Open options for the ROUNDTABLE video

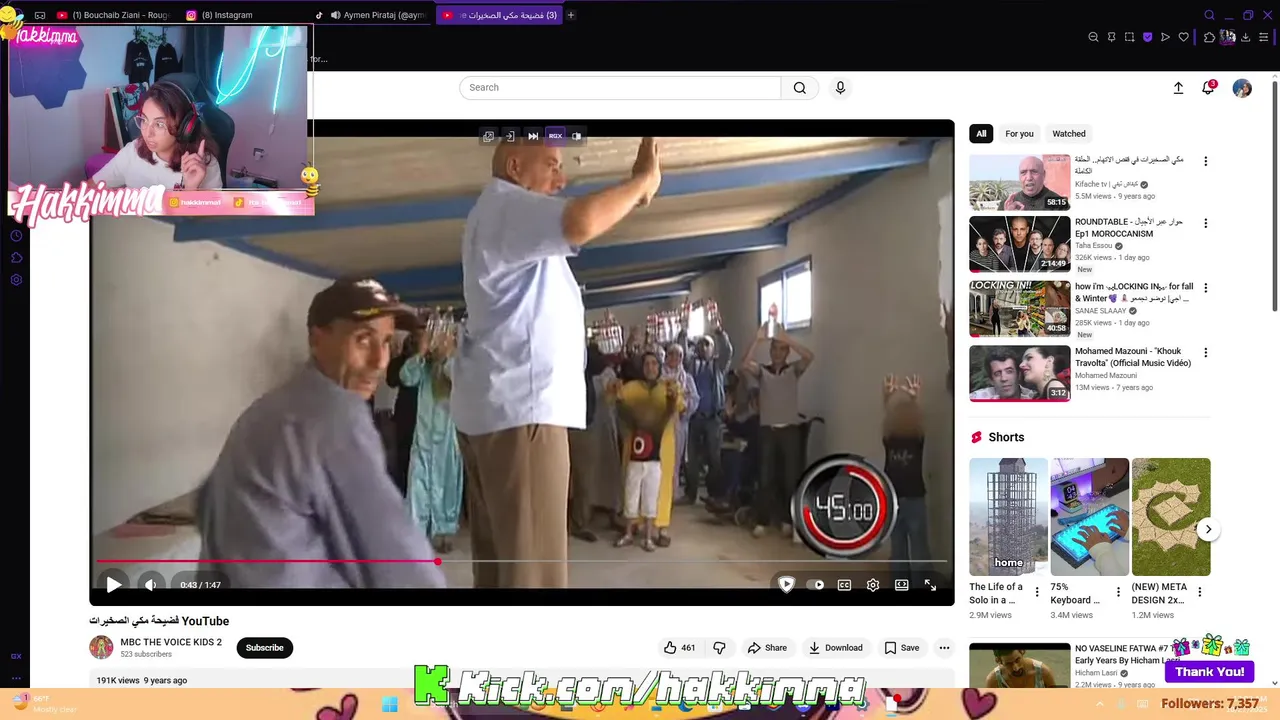(x=1205, y=223)
